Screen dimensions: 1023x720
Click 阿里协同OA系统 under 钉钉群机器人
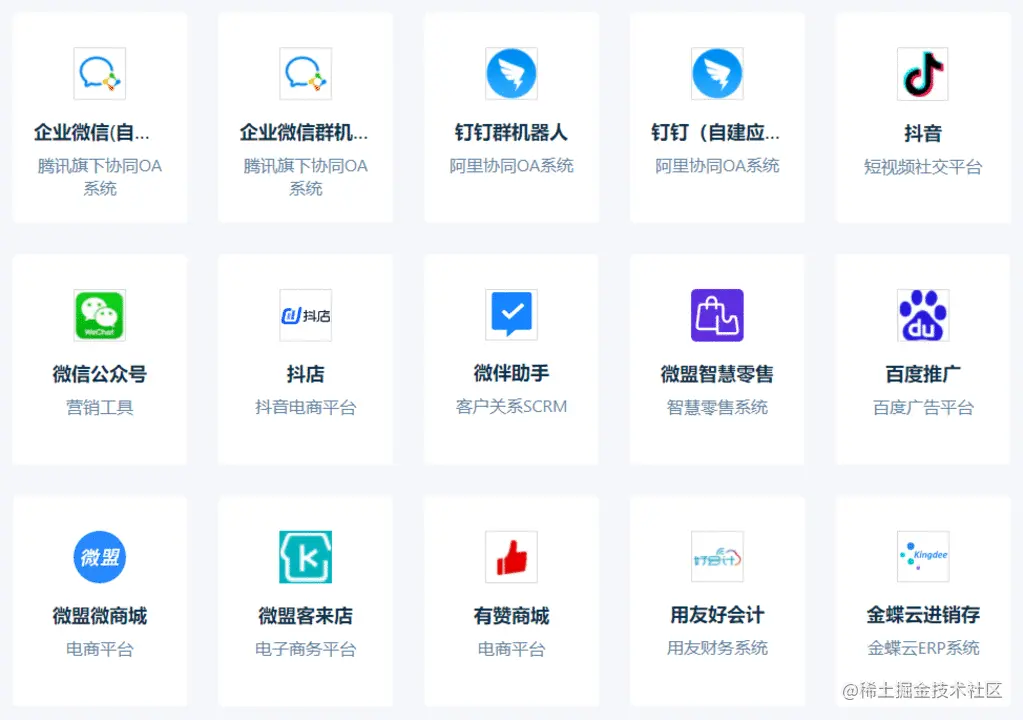[x=512, y=166]
